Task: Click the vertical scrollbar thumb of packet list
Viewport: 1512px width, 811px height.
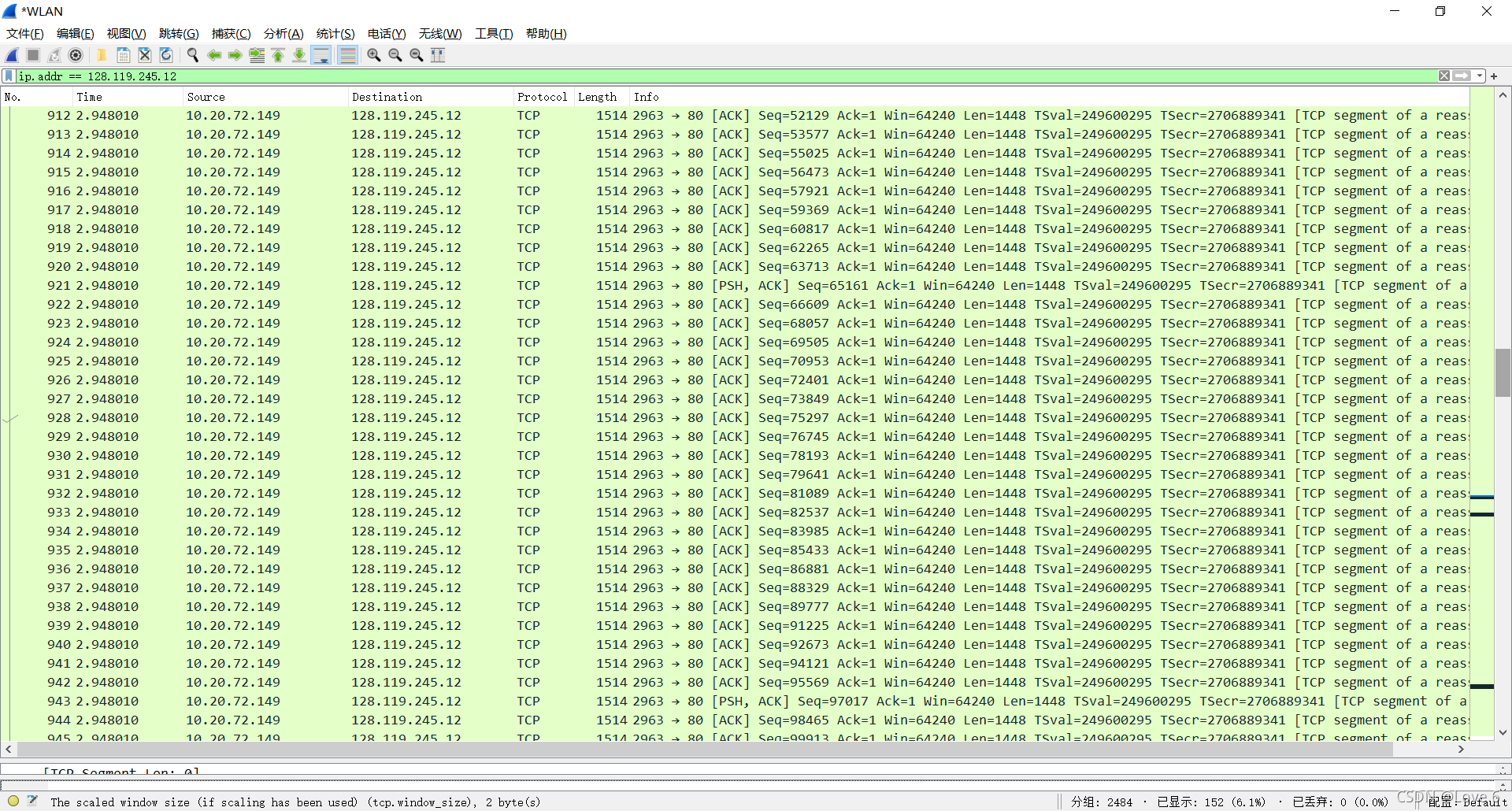Action: (1503, 372)
